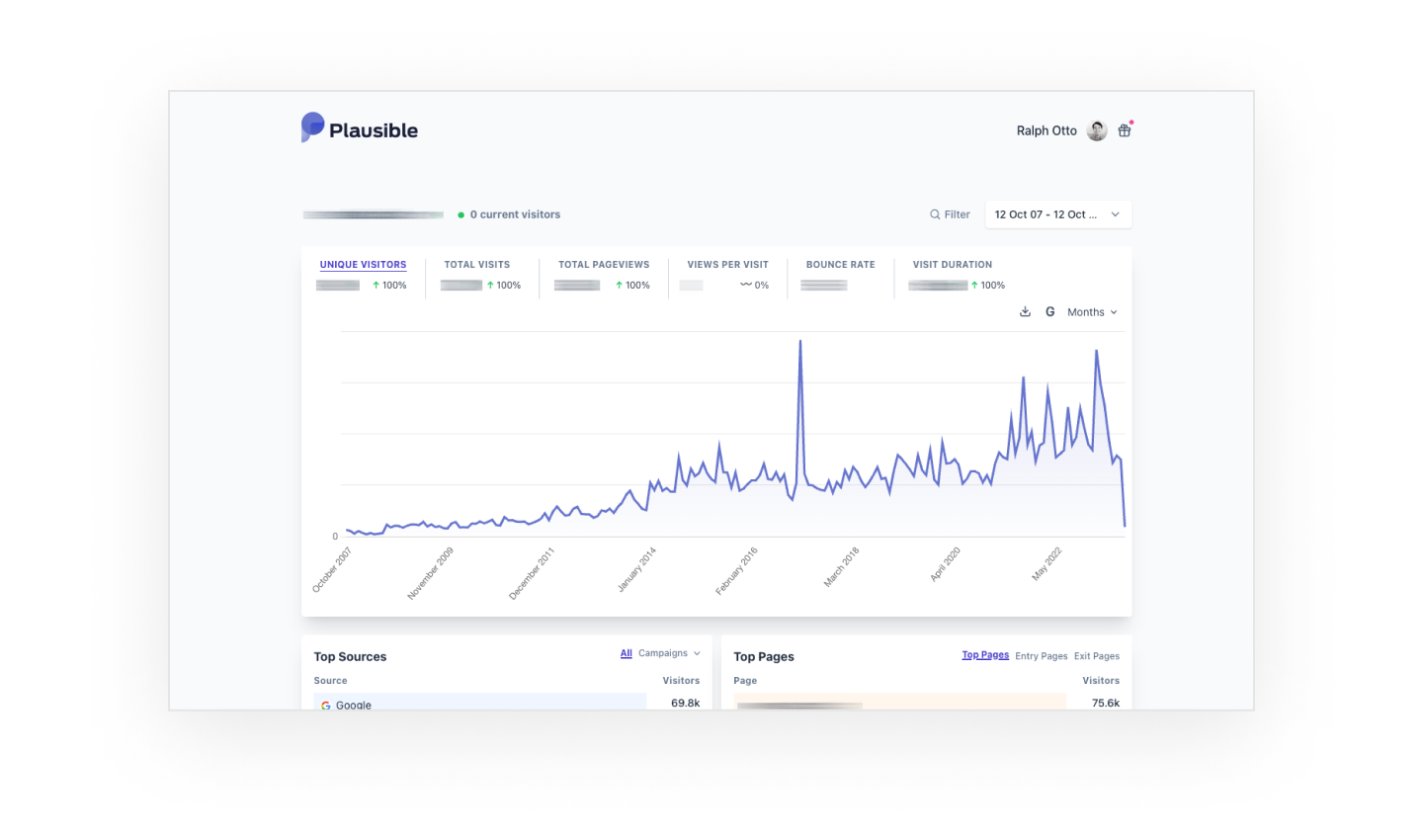The height and width of the screenshot is (840, 1423).
Task: Click the Plausible logo
Action: point(359,128)
